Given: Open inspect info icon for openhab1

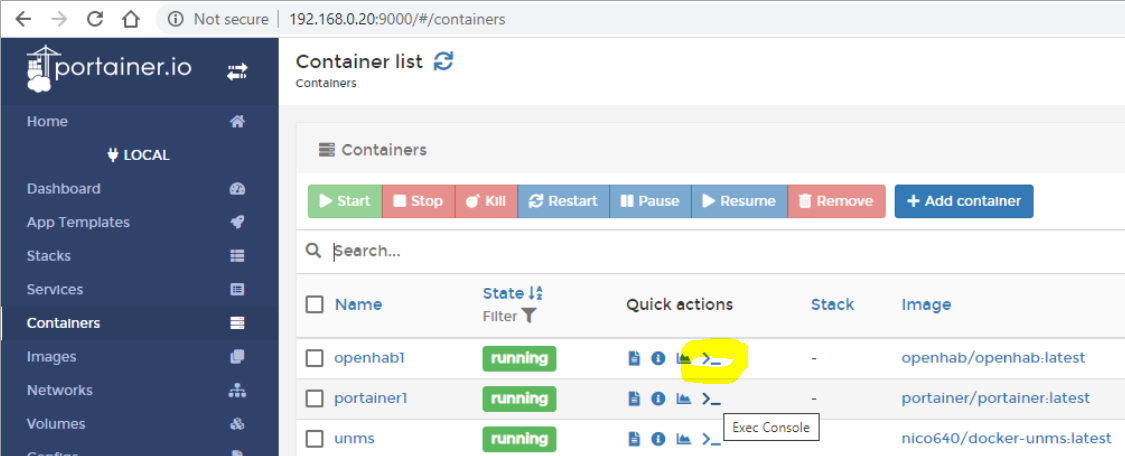Looking at the screenshot, I should (658, 358).
